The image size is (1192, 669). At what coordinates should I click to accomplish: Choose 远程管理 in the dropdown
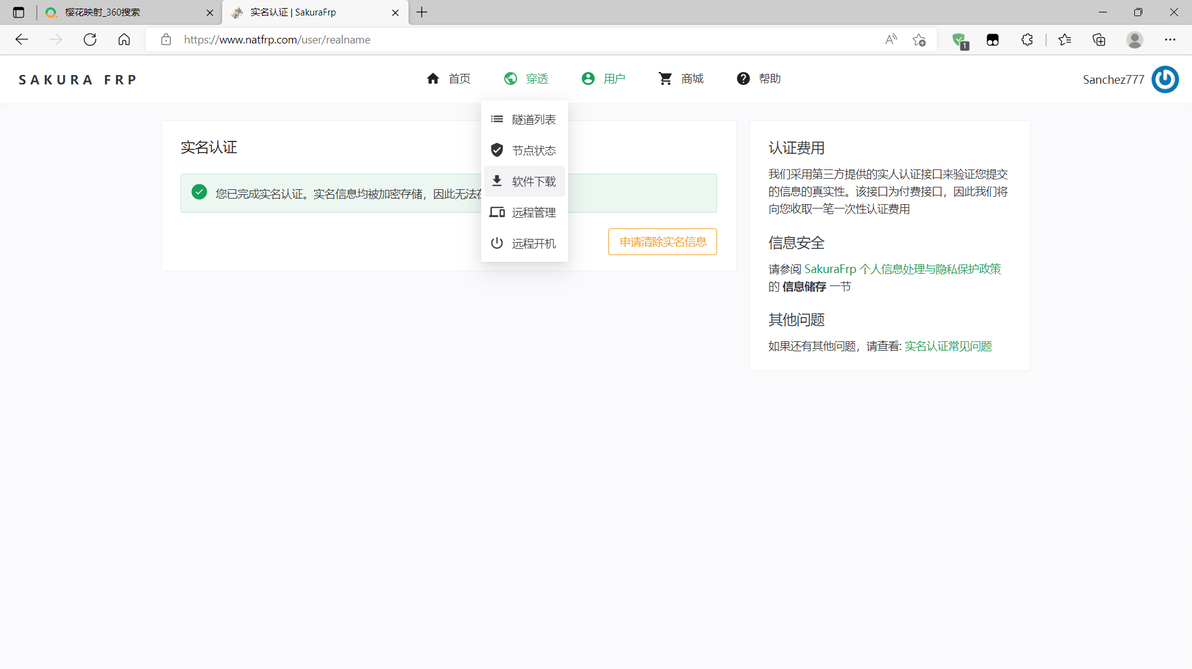pos(525,212)
